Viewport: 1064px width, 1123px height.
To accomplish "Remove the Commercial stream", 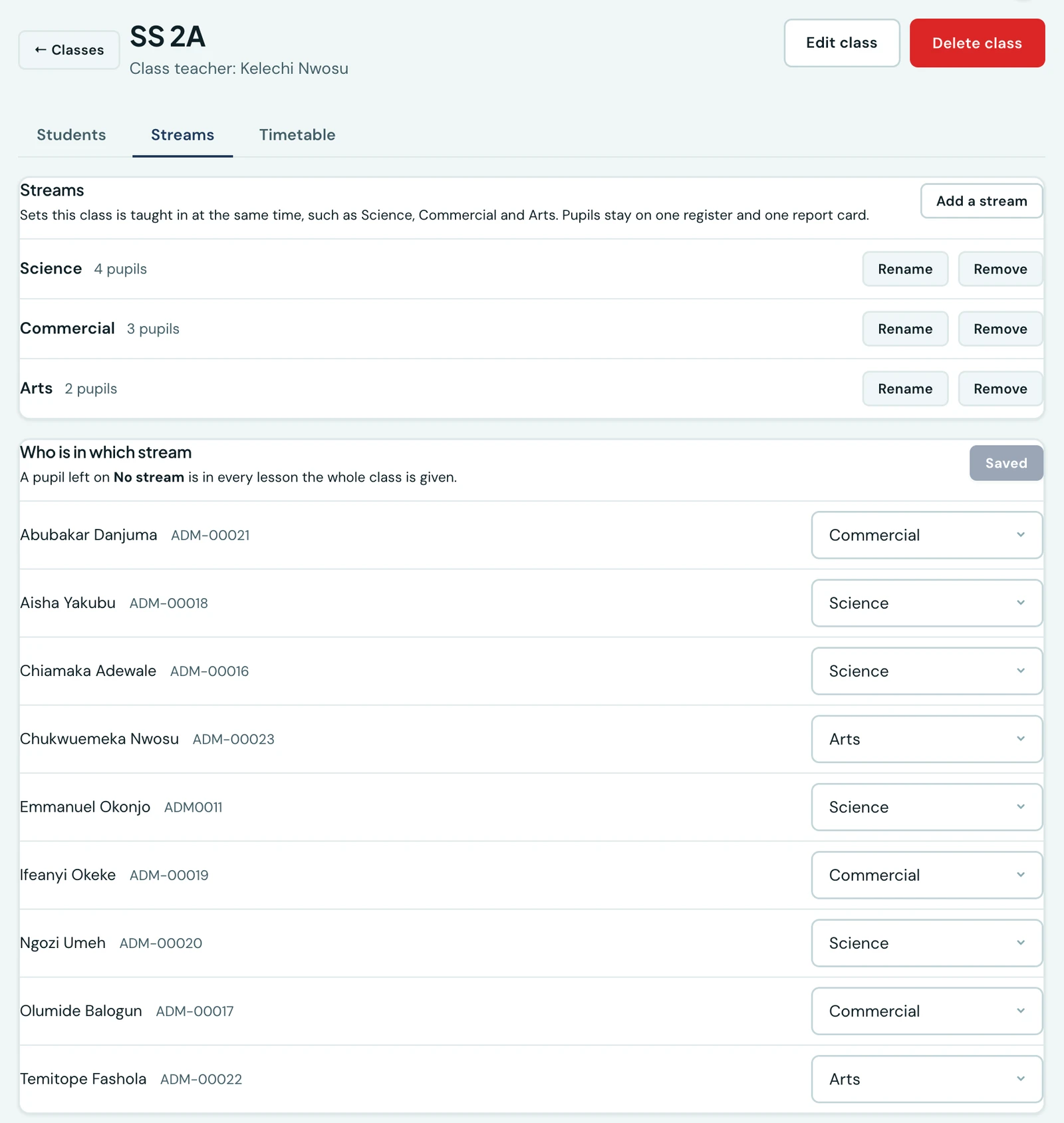I will pos(1000,329).
